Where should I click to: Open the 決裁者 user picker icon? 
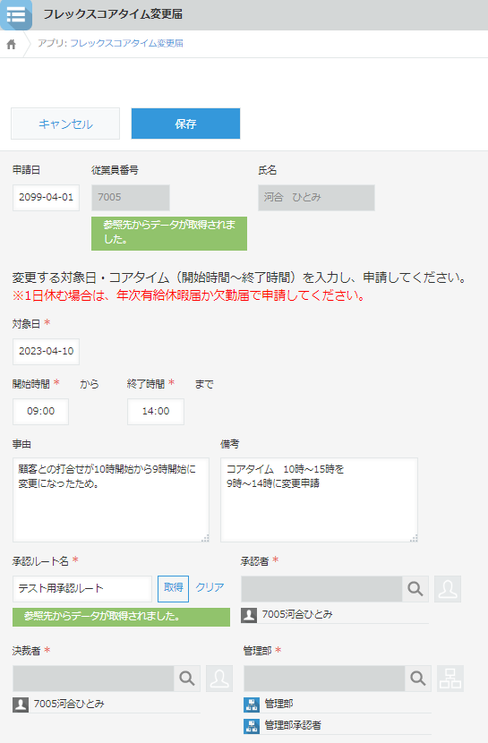(219, 679)
